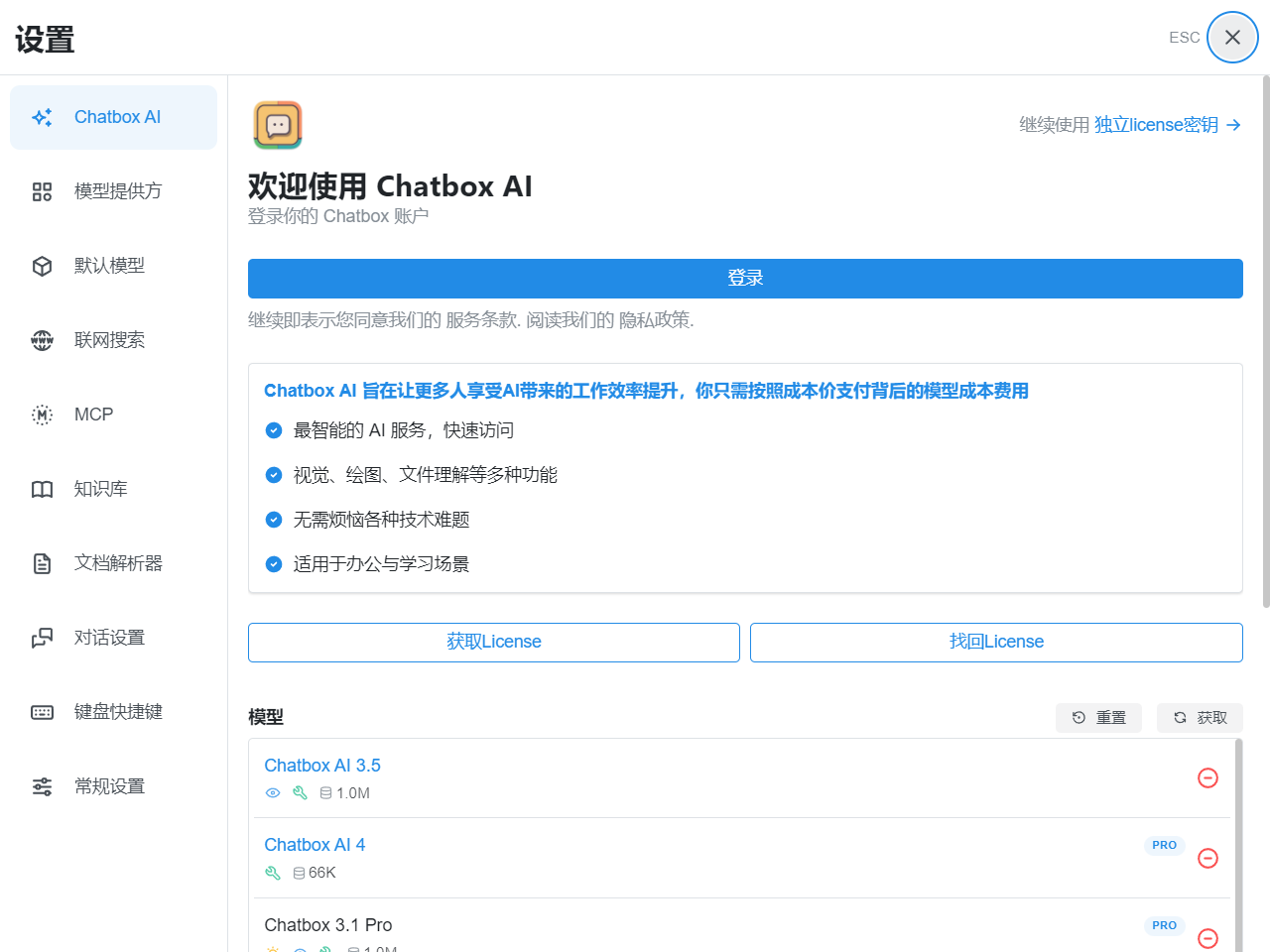Screen dimensions: 1270x952
Task: Click the wrench tool icon under Chatbox AI 4
Action: [x=273, y=873]
